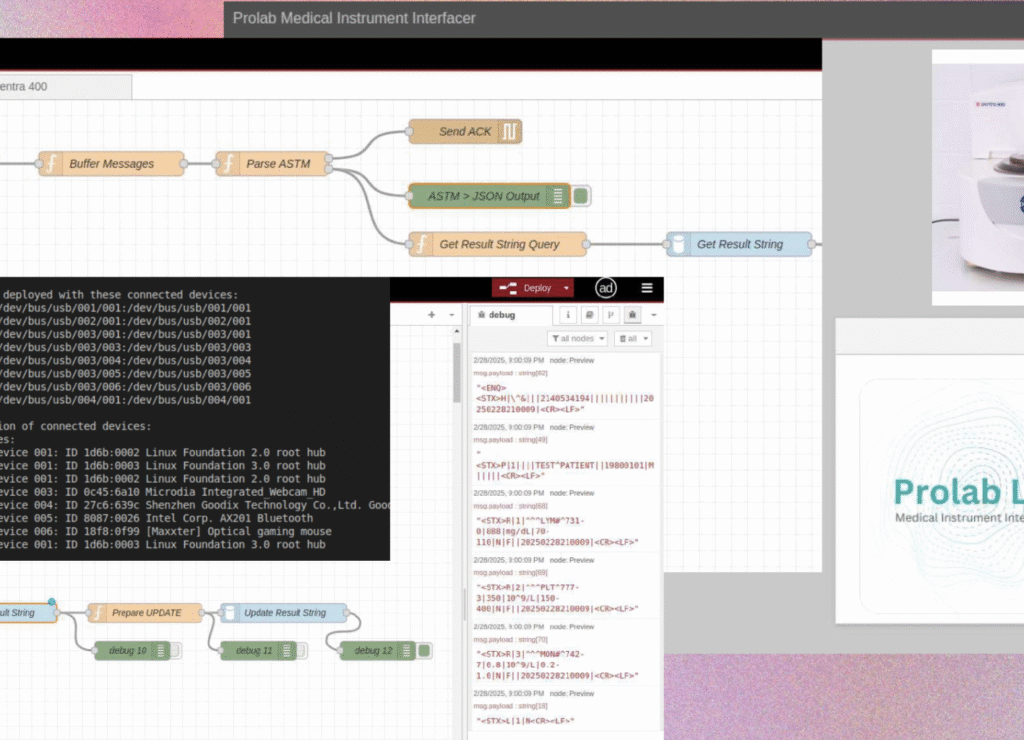Select the debug bug icon in sidebar toolbar
This screenshot has width=1024, height=740.
(632, 315)
